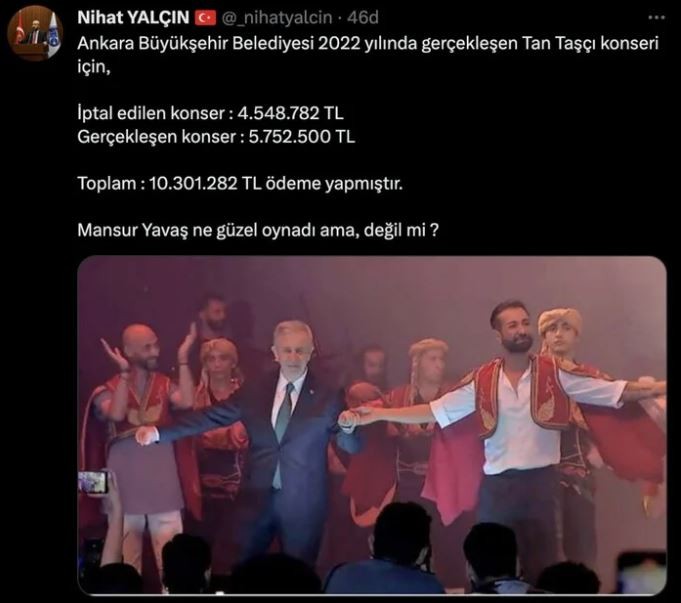Click the İptal edilen konser amount line
Viewport: 681px width, 603px height.
[210, 113]
